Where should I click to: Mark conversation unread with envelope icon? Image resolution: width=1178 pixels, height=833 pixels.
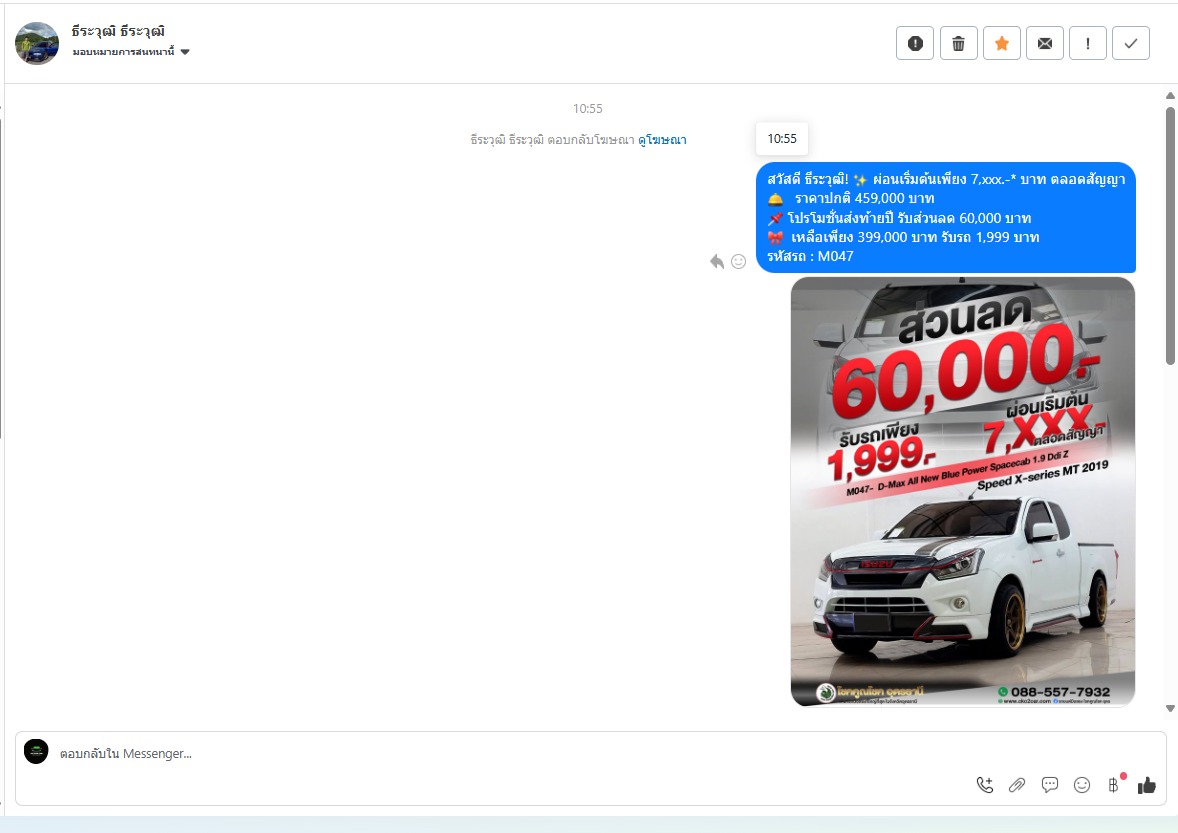click(1044, 43)
